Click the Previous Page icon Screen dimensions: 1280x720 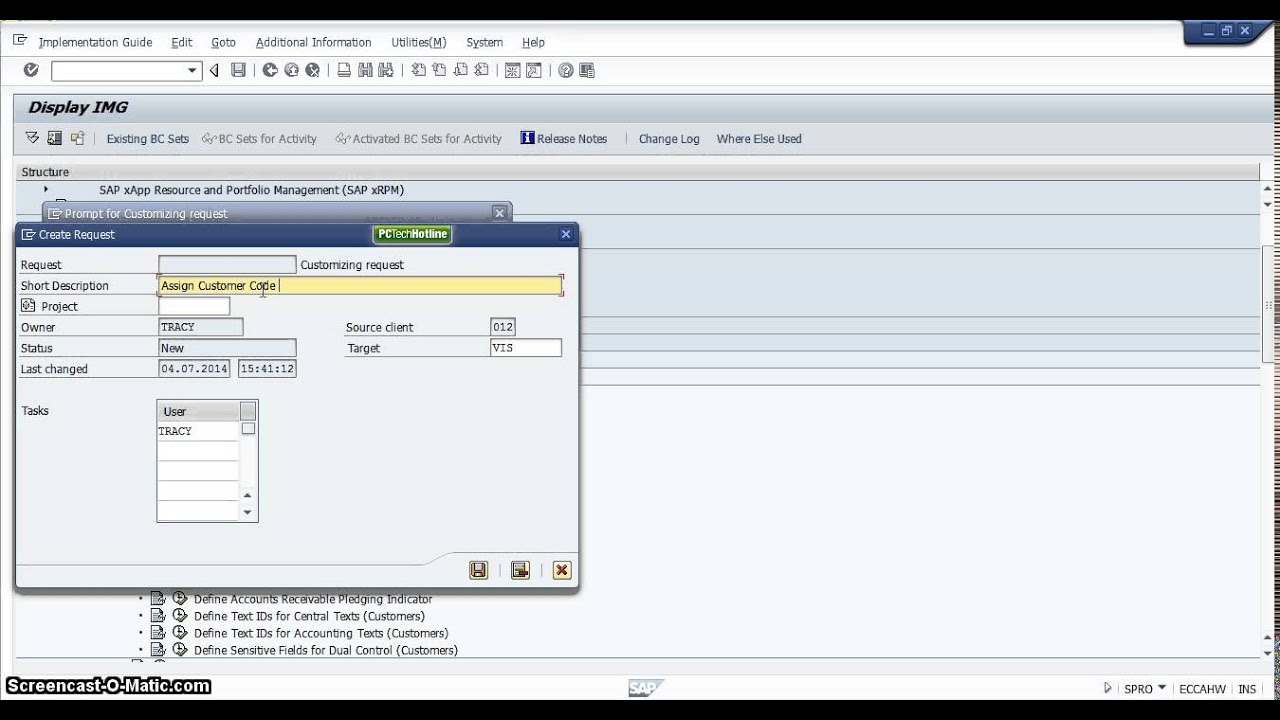439,70
